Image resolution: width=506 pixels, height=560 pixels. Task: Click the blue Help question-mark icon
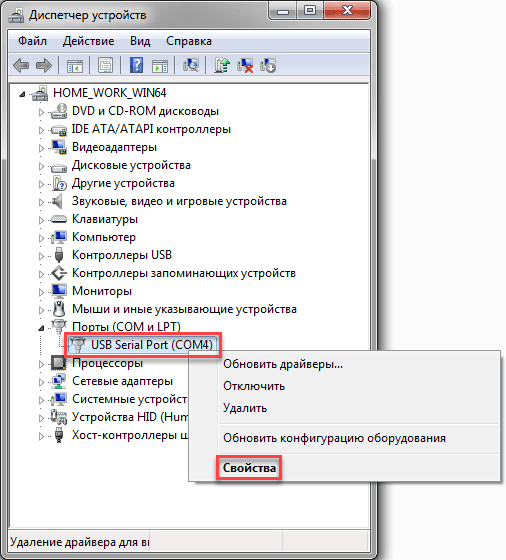pos(136,66)
